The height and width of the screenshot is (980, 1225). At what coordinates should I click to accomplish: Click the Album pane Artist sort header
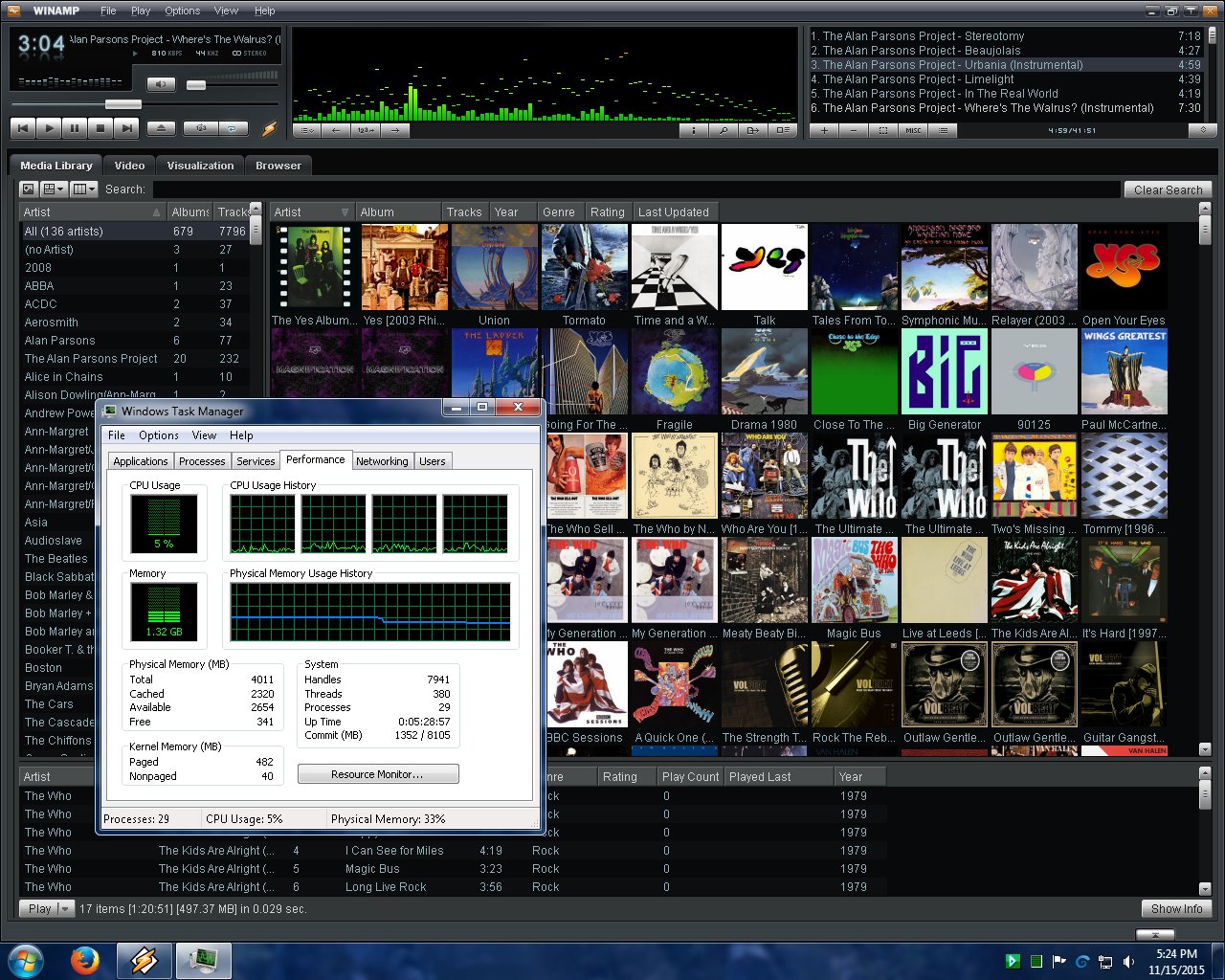click(312, 212)
